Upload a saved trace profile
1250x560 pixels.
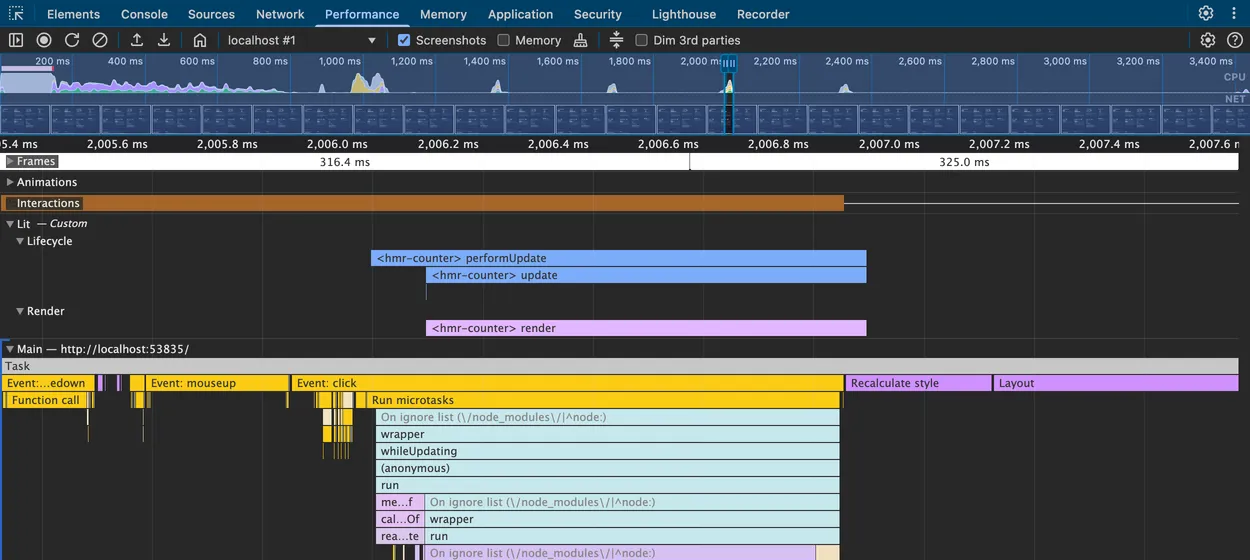tap(137, 40)
